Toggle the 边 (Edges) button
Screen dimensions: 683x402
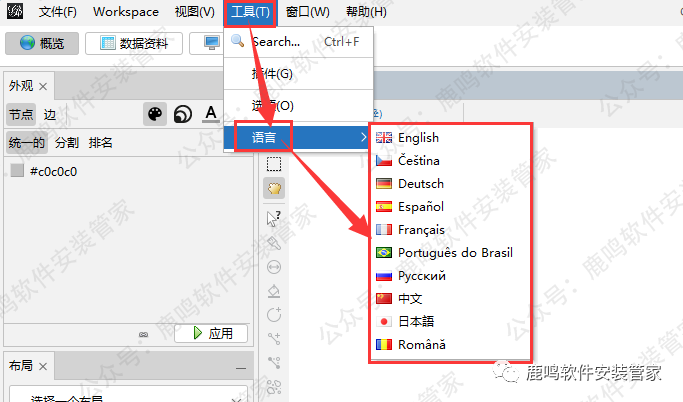click(49, 114)
